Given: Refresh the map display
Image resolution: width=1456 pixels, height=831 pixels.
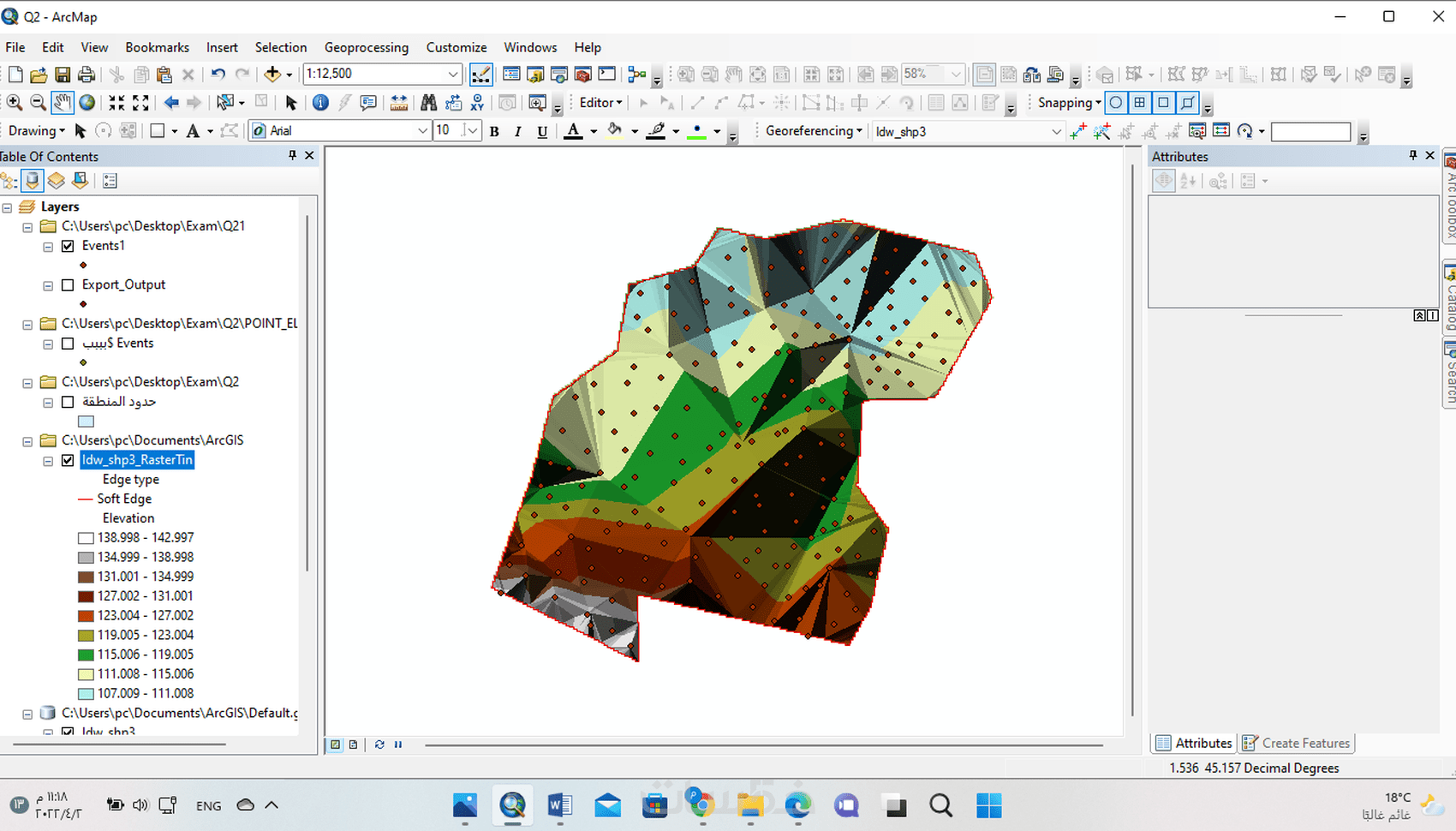Looking at the screenshot, I should pyautogui.click(x=379, y=744).
